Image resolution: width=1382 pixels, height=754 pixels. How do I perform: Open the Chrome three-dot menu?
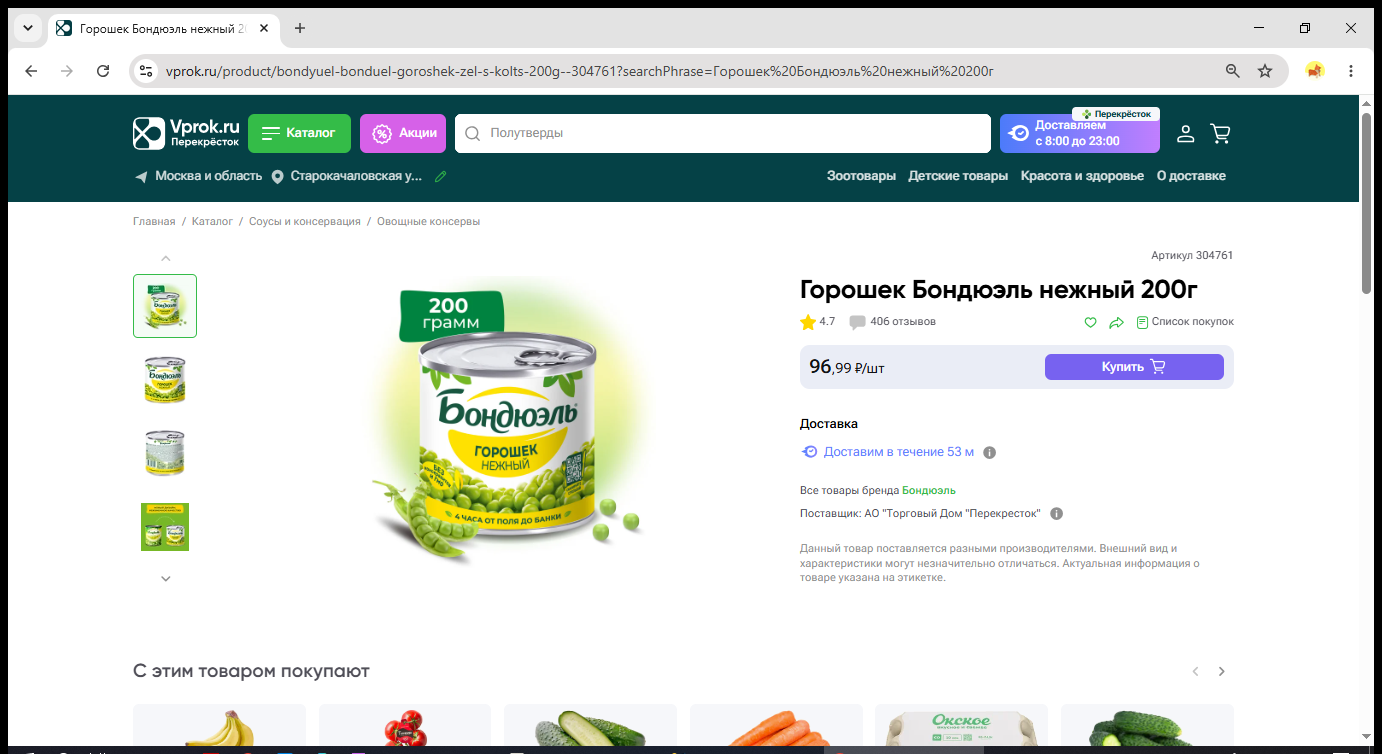1351,71
